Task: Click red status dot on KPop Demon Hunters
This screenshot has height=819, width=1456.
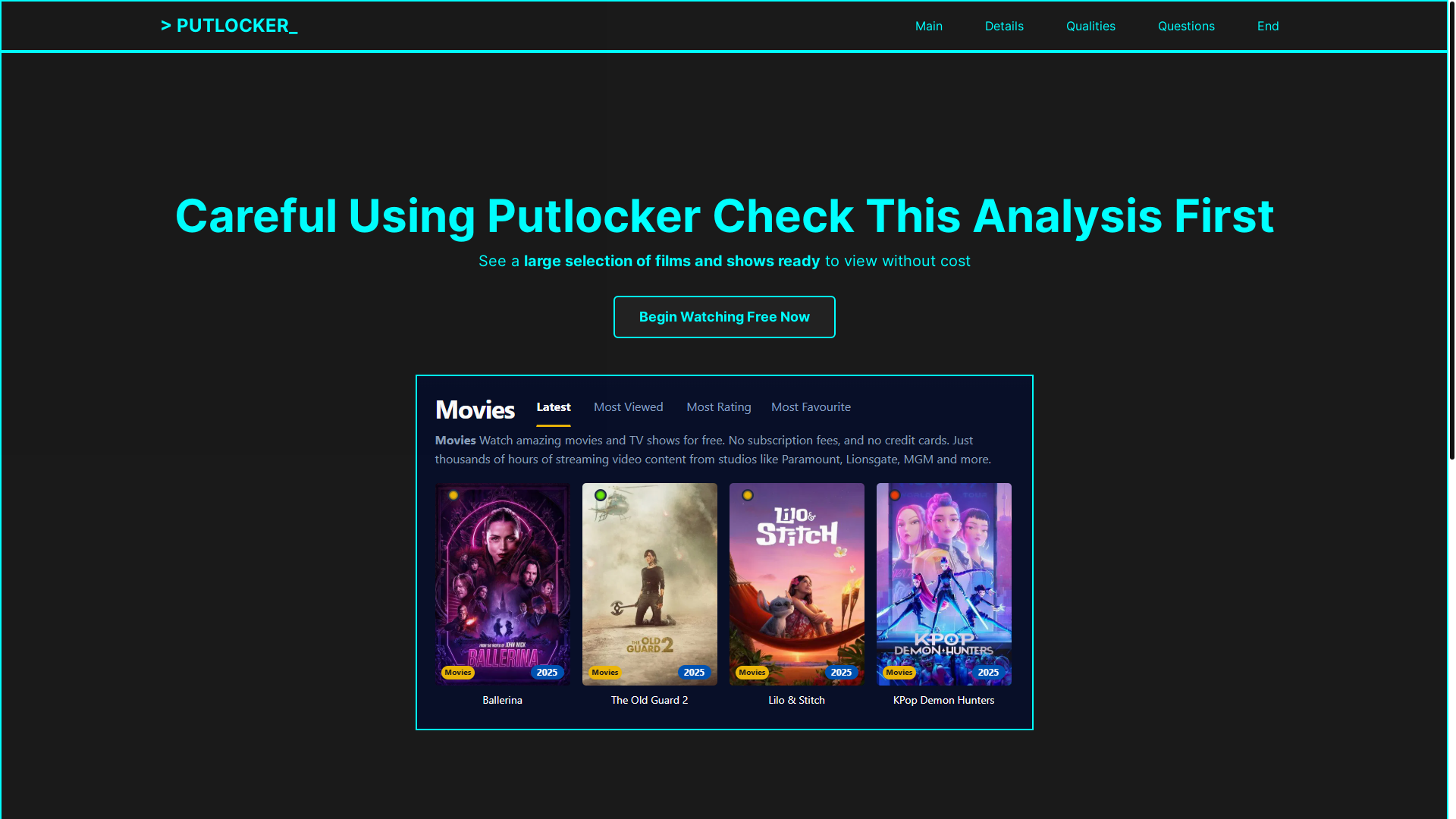Action: click(x=895, y=495)
